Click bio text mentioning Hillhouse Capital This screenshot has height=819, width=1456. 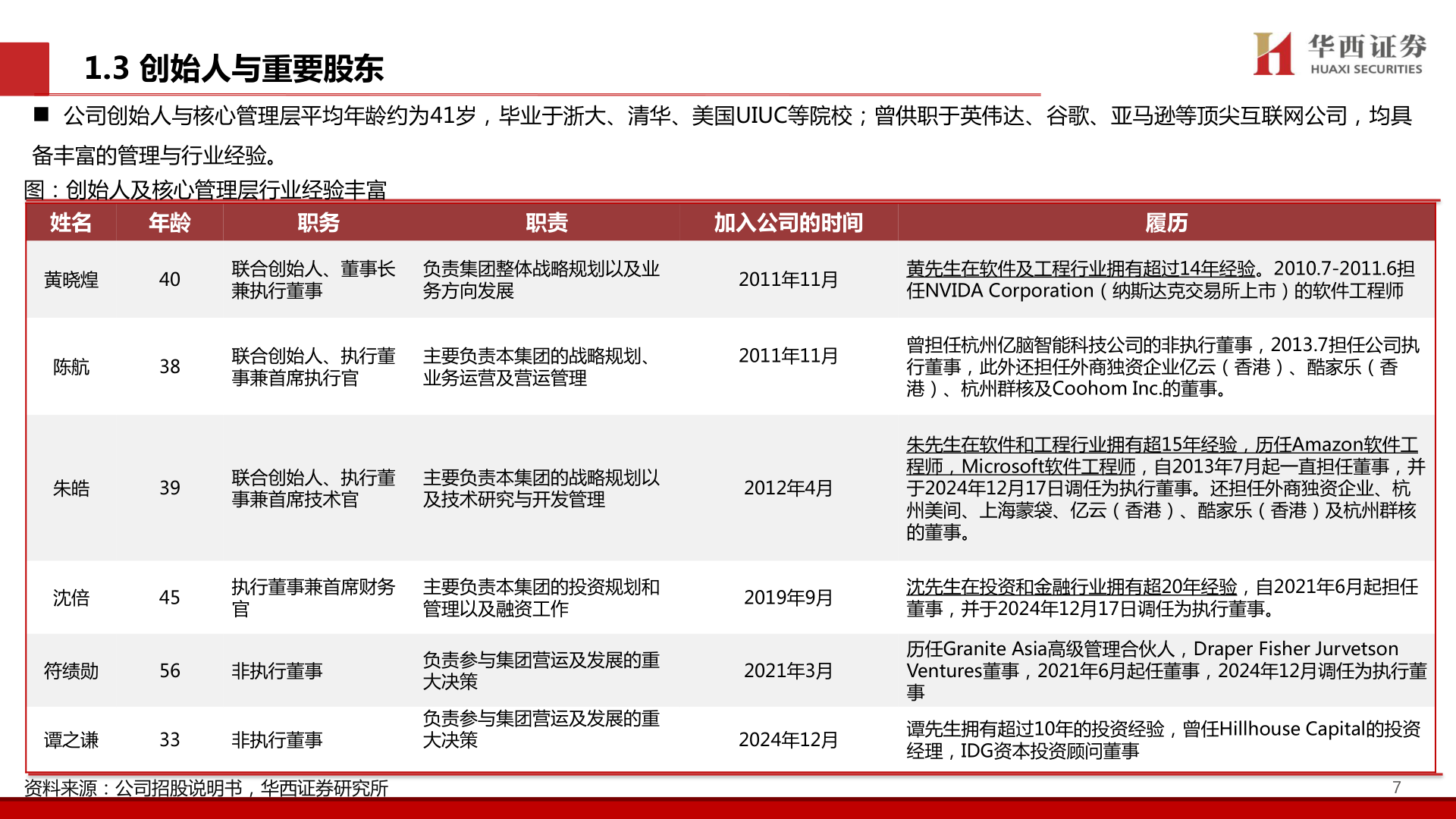pos(1163,740)
